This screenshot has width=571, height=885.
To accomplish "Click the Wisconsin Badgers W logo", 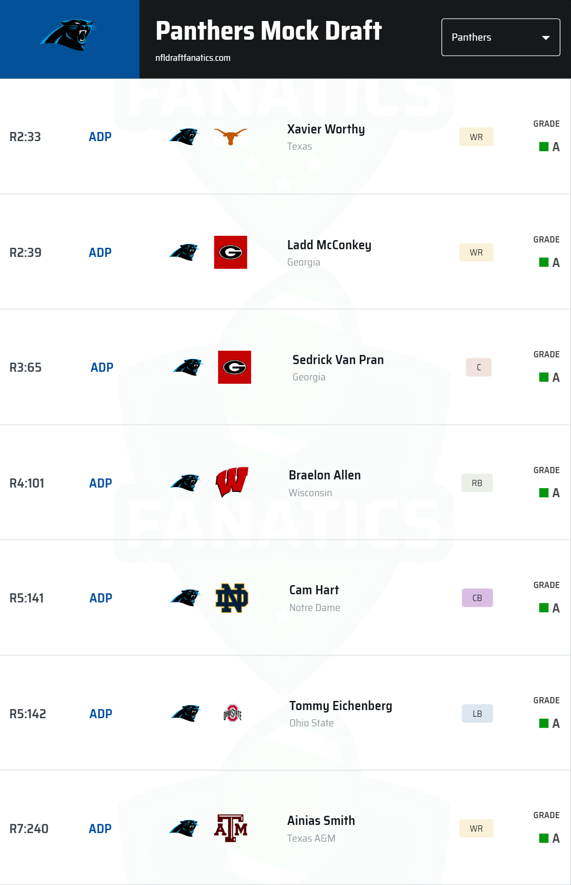I will (232, 482).
